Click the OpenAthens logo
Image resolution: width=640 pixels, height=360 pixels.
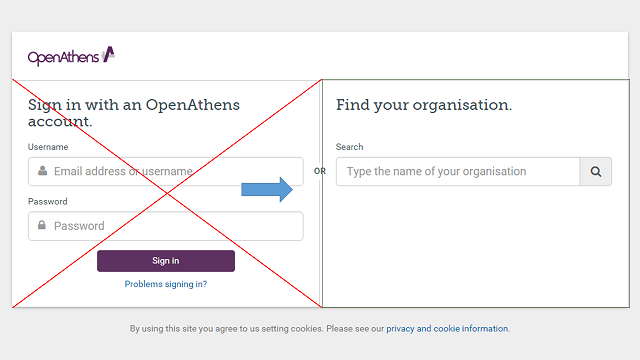click(71, 56)
